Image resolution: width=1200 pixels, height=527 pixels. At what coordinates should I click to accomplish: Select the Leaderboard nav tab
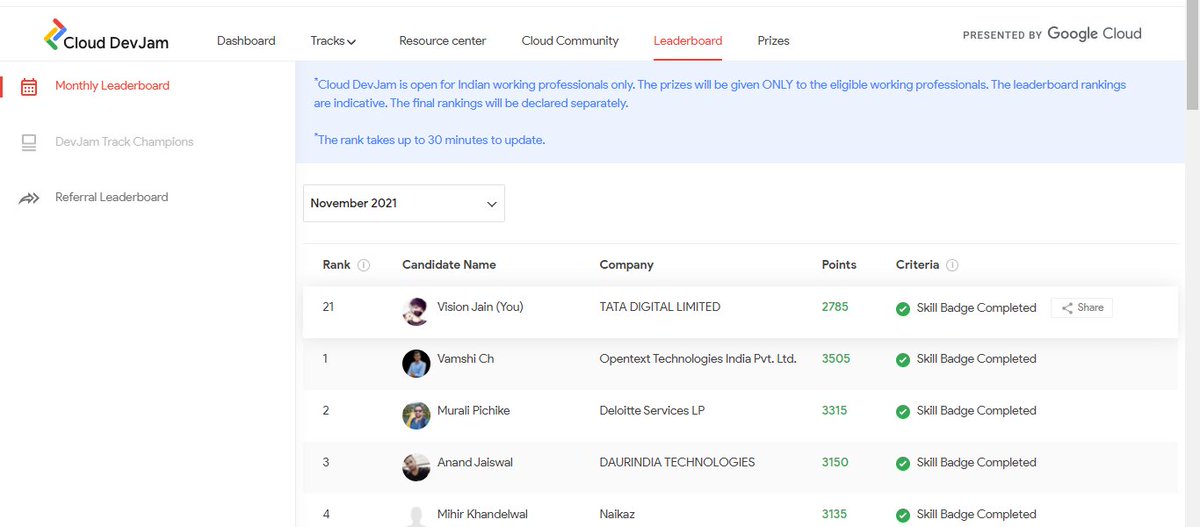(688, 41)
